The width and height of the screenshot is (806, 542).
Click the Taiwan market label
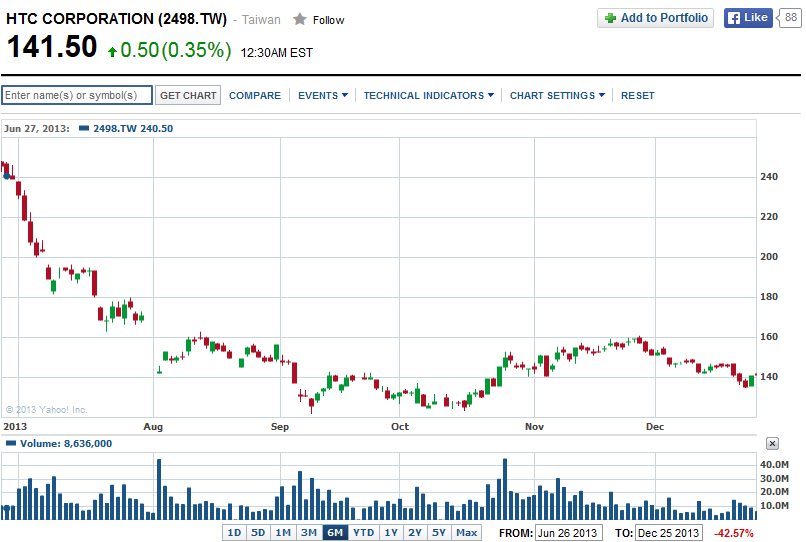pyautogui.click(x=261, y=20)
